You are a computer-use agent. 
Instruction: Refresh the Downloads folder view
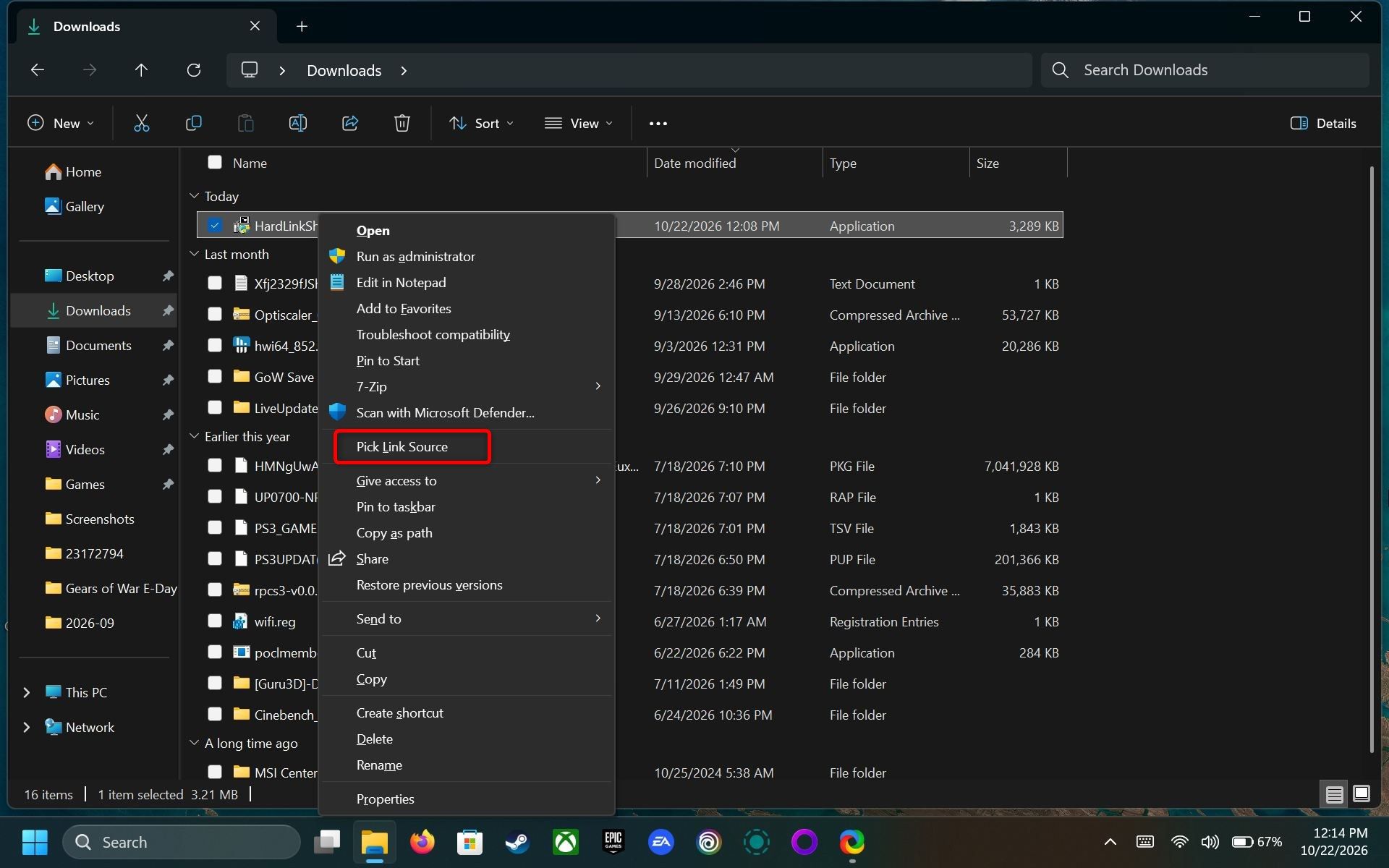point(193,70)
